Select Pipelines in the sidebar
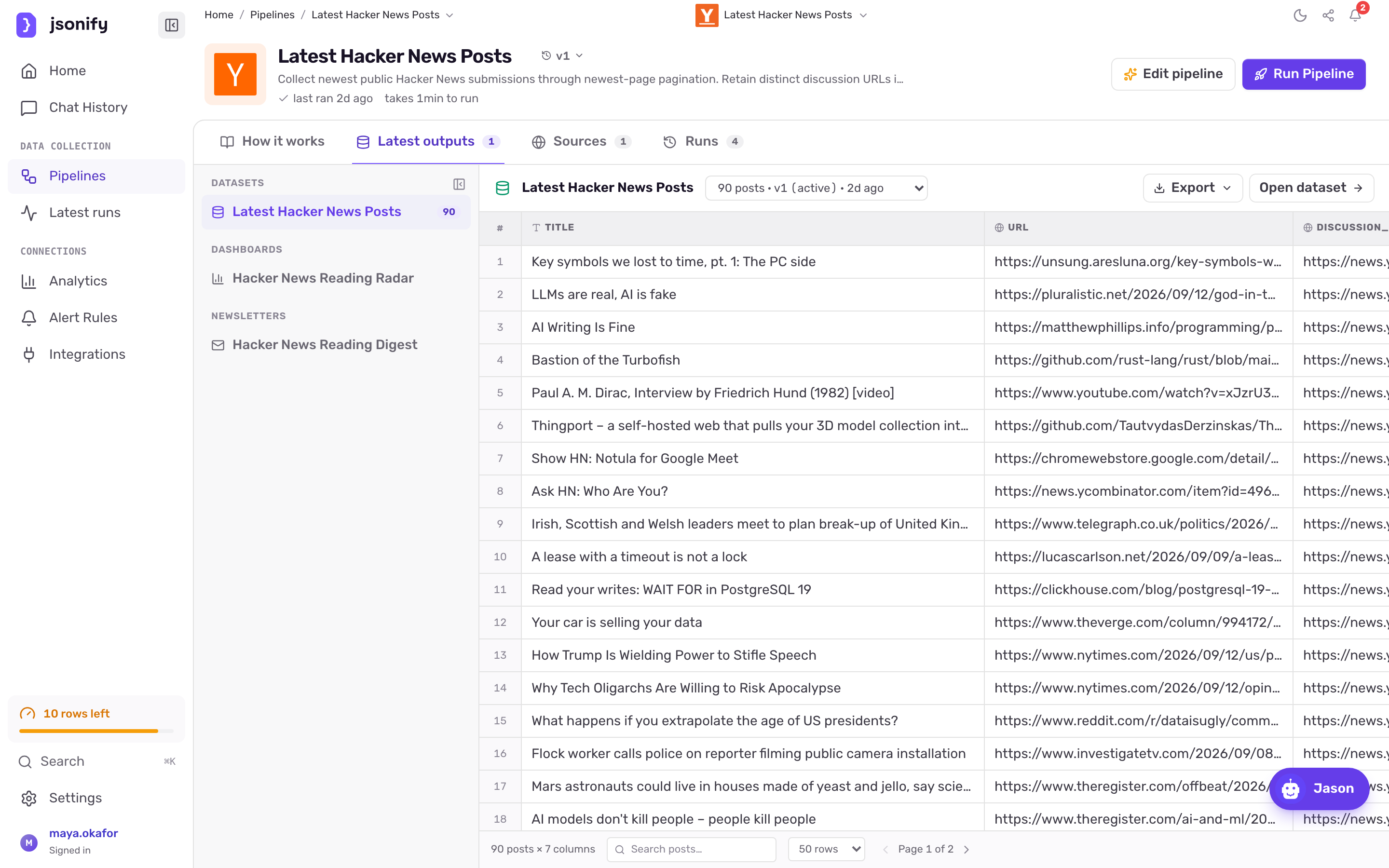Image resolution: width=1389 pixels, height=868 pixels. click(96, 176)
